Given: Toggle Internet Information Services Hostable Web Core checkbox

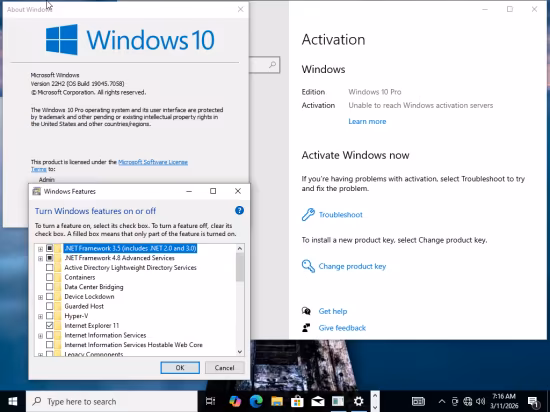Looking at the screenshot, I should (49, 345).
